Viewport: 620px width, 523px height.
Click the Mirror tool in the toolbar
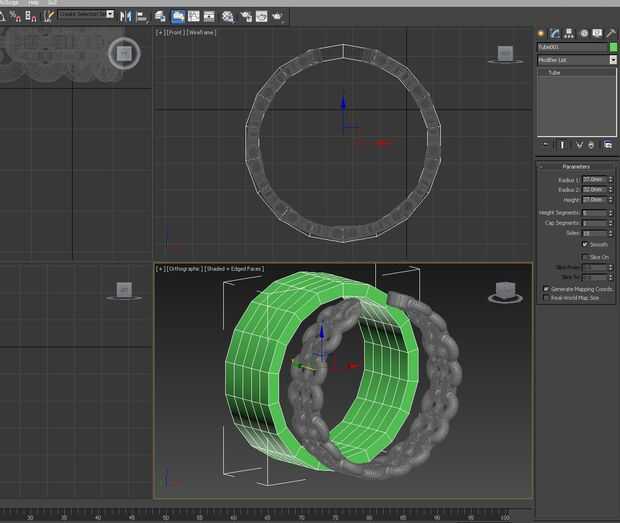(126, 16)
